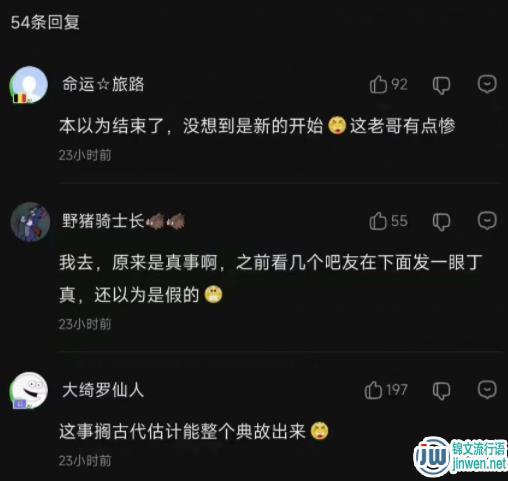Image resolution: width=508 pixels, height=481 pixels.
Task: Dislike the comment by 野猪骑士长
Action: (441, 222)
